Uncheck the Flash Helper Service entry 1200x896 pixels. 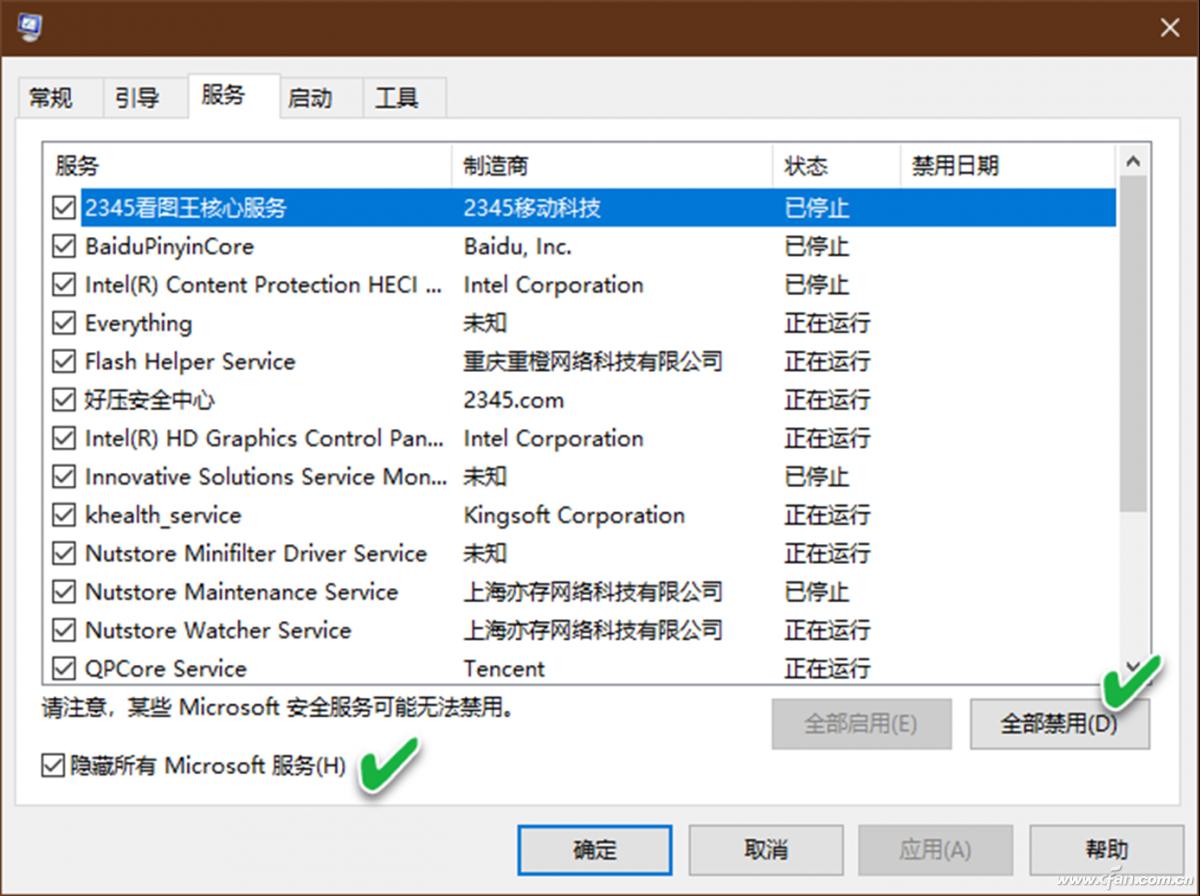click(x=63, y=361)
